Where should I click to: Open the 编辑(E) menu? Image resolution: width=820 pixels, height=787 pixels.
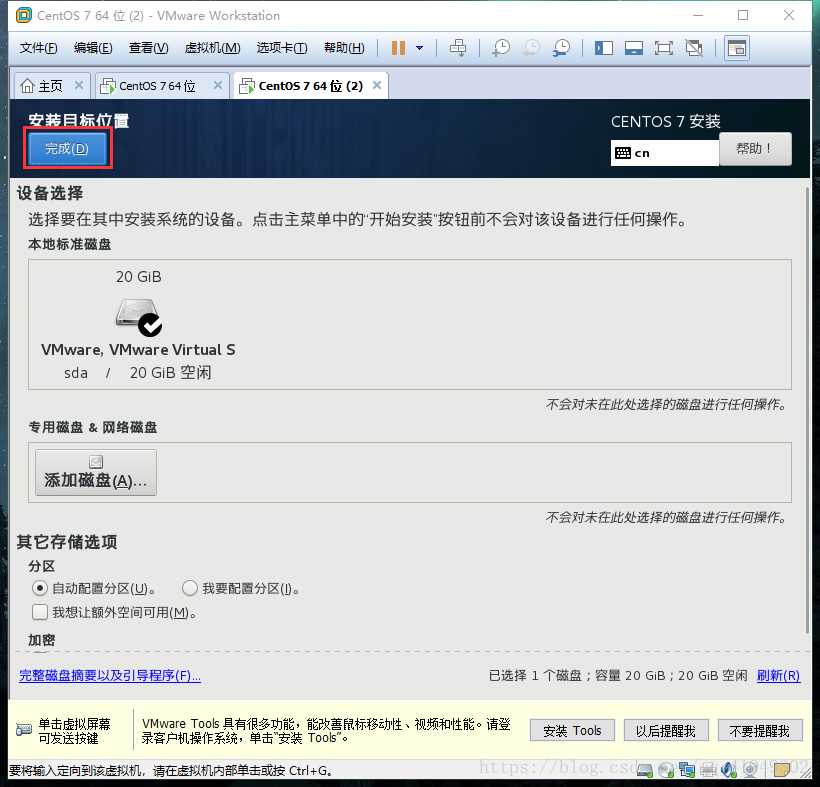(x=93, y=48)
